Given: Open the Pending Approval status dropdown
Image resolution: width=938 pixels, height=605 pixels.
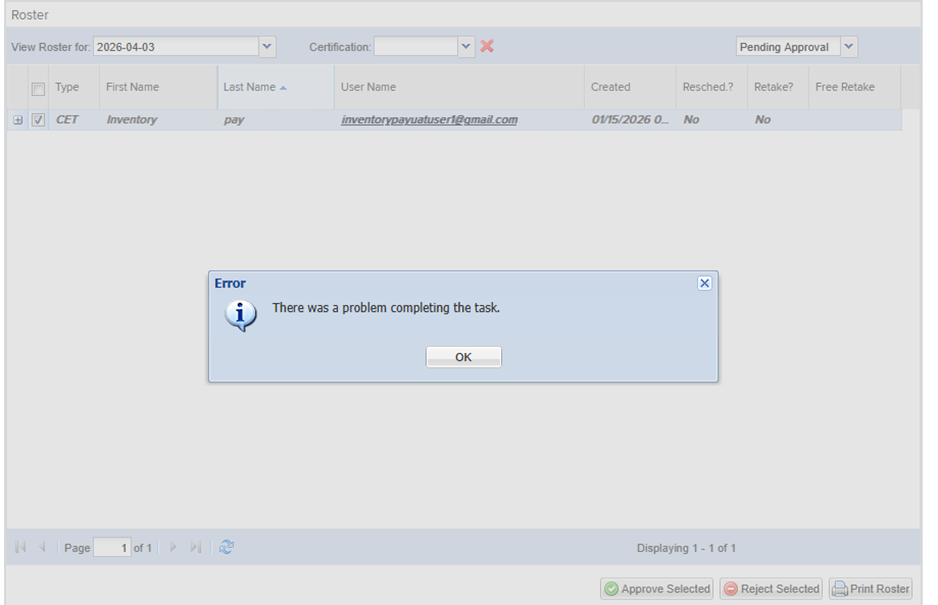Looking at the screenshot, I should click(x=848, y=46).
